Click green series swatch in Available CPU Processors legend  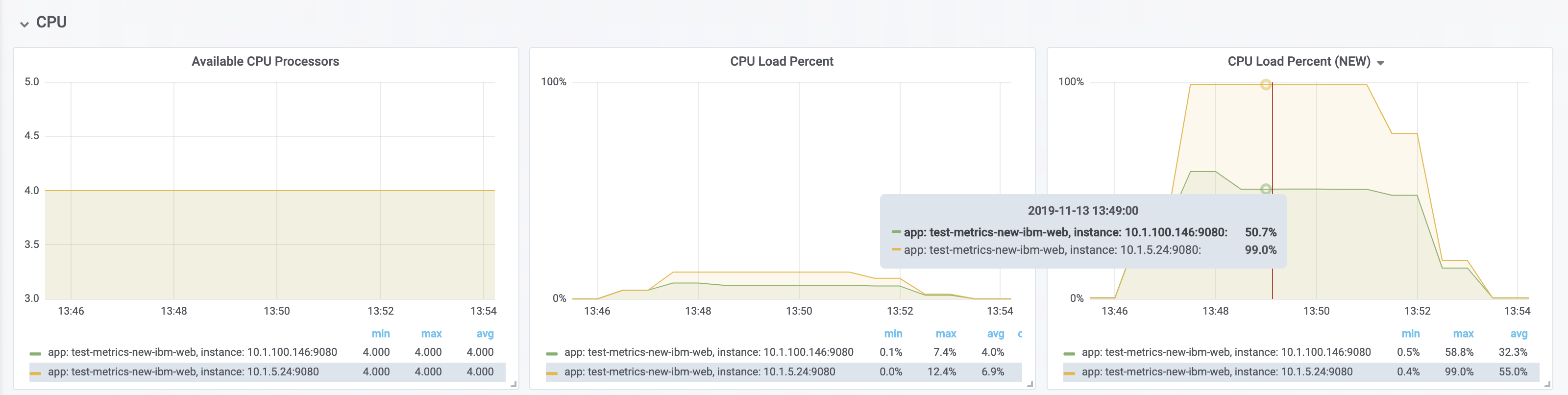tap(35, 353)
